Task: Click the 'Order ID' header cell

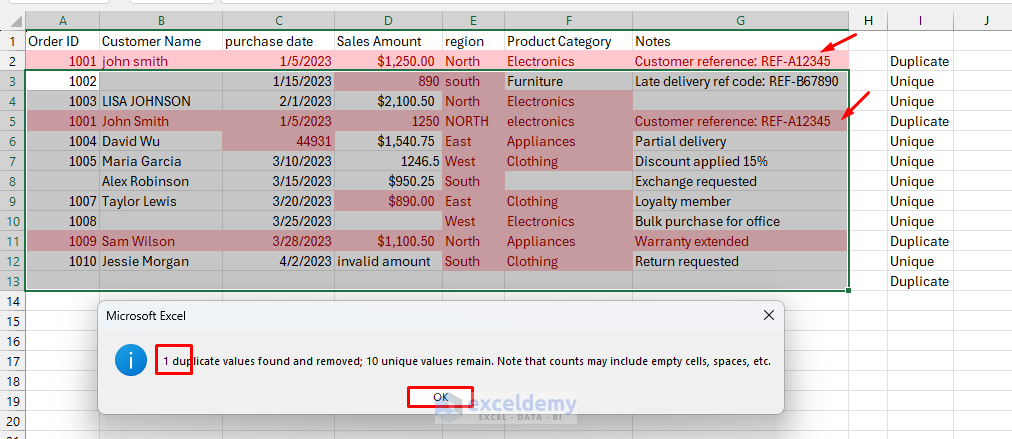Action: click(x=63, y=41)
